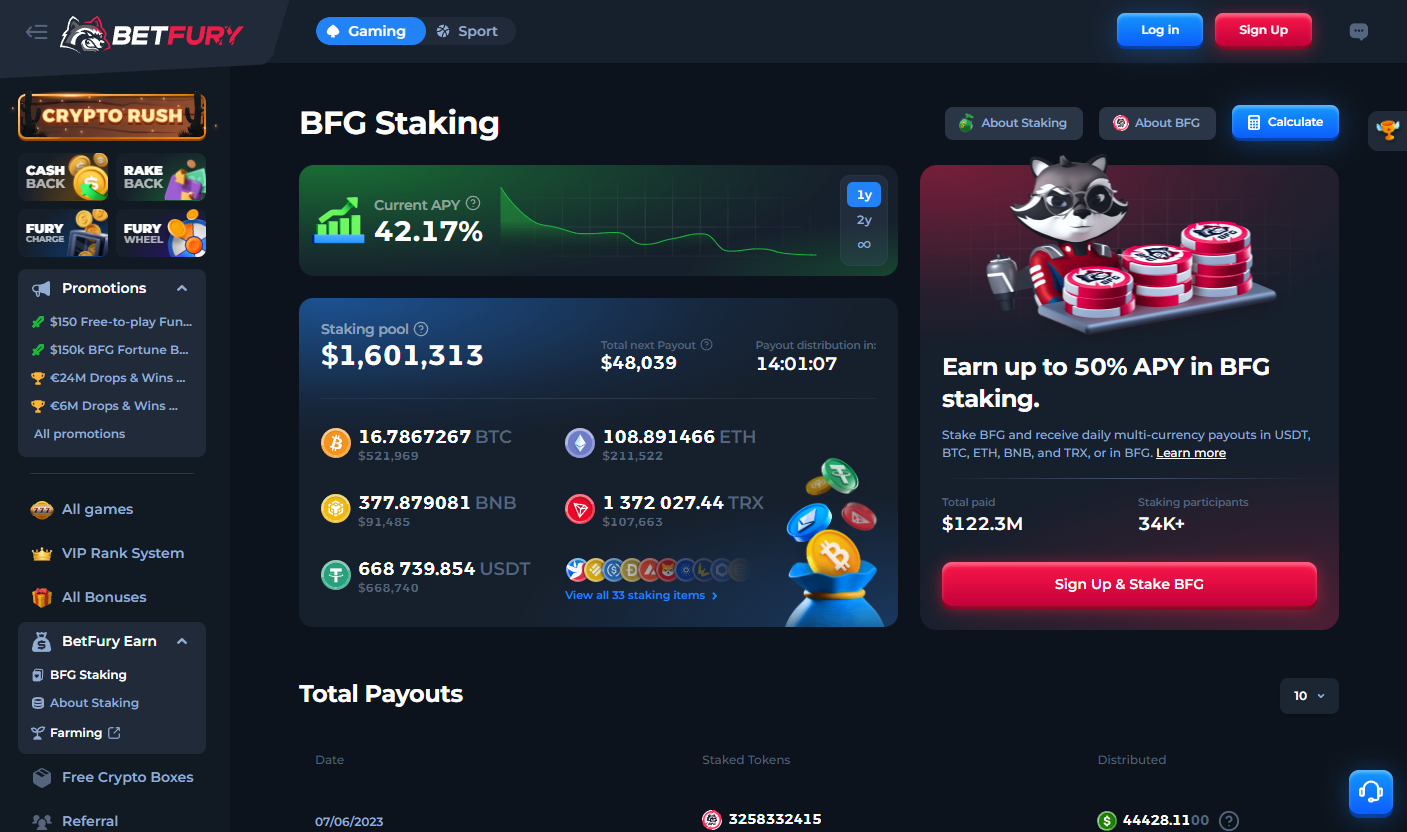Click the Staking pool info question icon
This screenshot has height=832, width=1407.
pos(421,329)
